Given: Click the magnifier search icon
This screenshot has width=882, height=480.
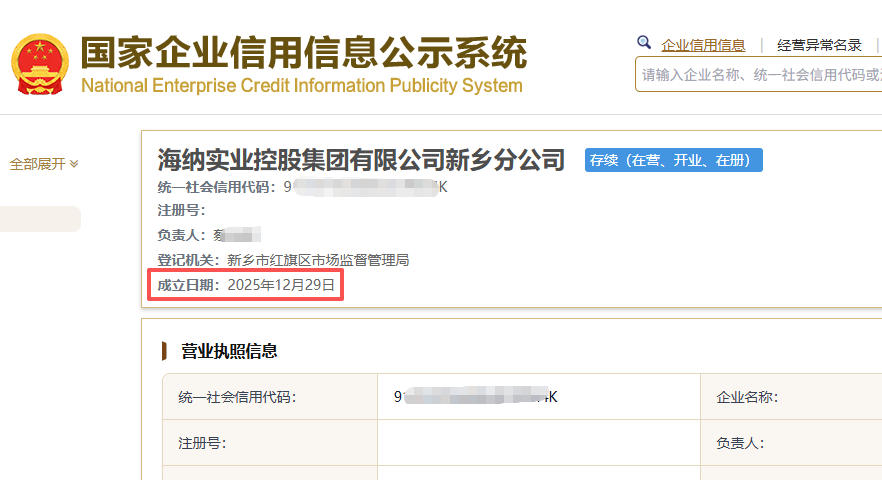Looking at the screenshot, I should pyautogui.click(x=644, y=43).
